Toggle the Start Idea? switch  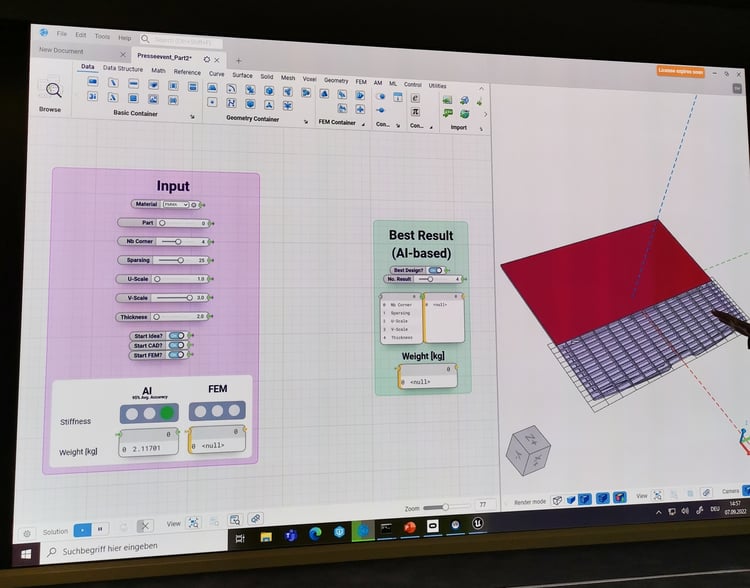click(x=176, y=336)
